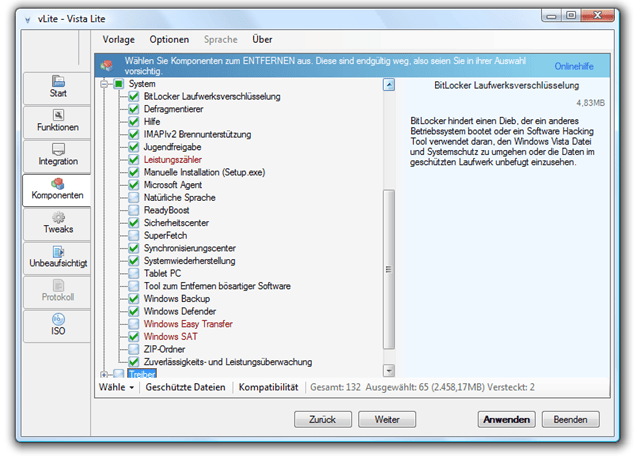Click the component list vertical scrollbar
This screenshot has height=456, width=640.
click(x=389, y=230)
